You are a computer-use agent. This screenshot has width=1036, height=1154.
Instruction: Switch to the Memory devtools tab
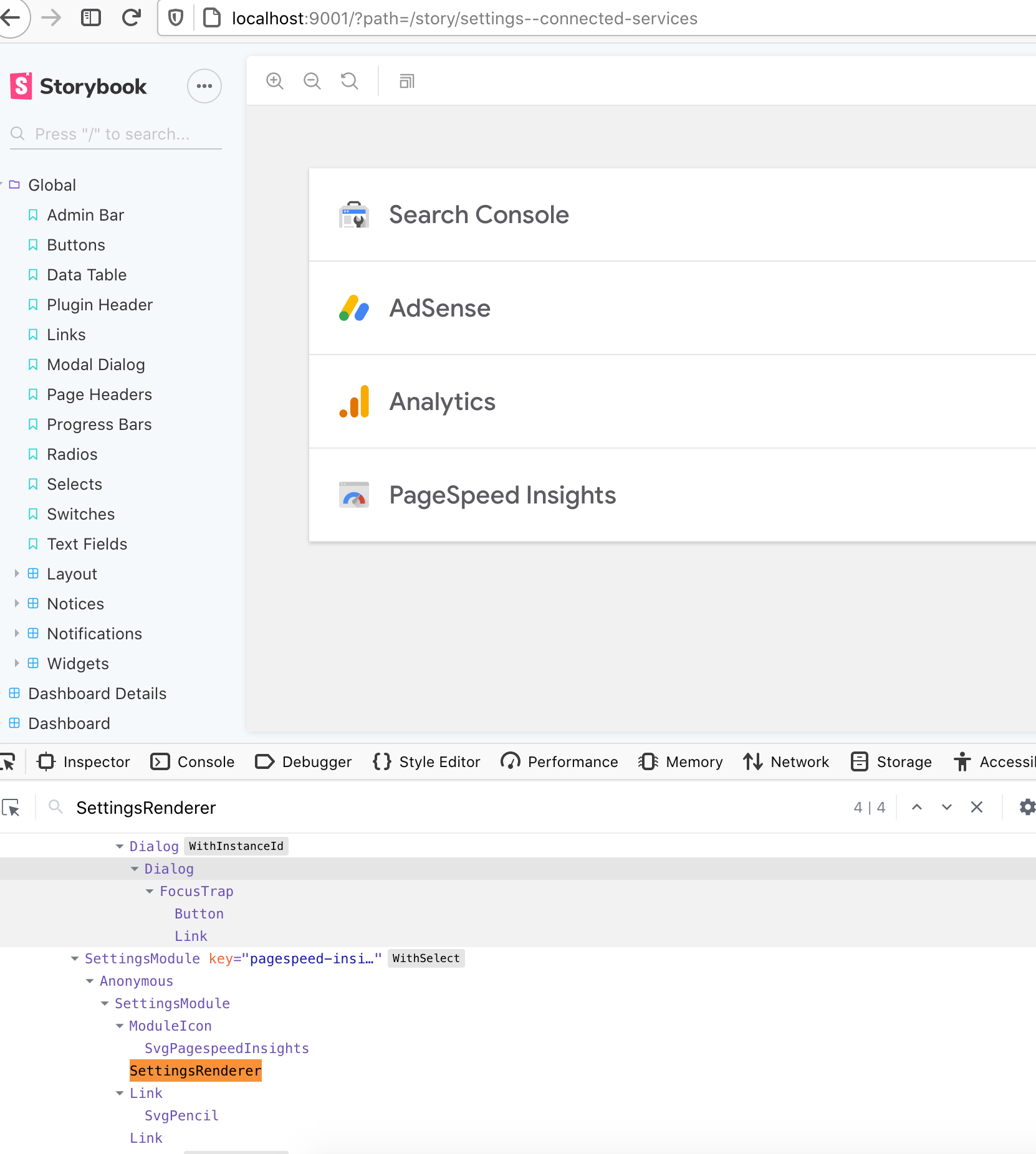point(681,761)
